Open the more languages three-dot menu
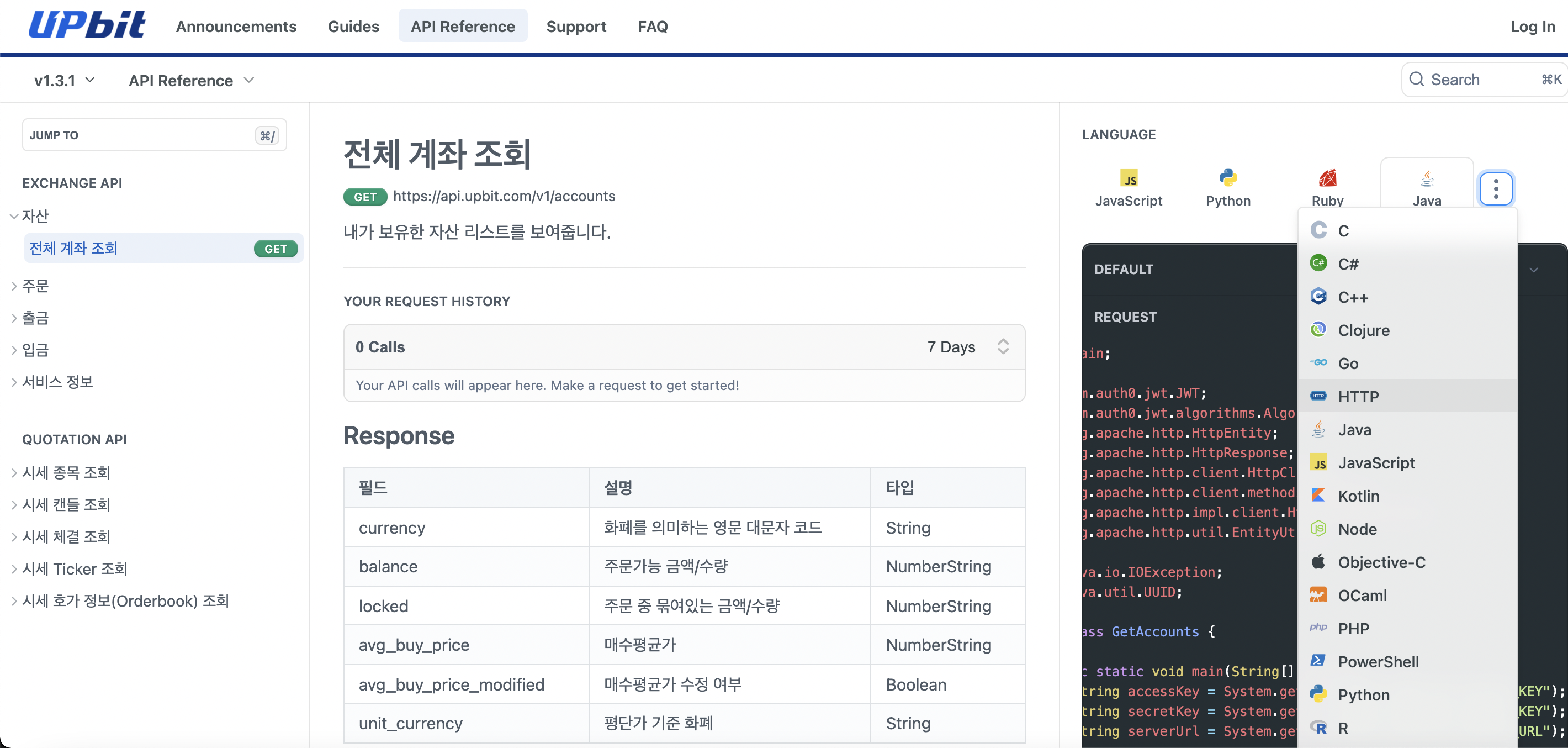Screen dimensions: 1568x748 1496,189
